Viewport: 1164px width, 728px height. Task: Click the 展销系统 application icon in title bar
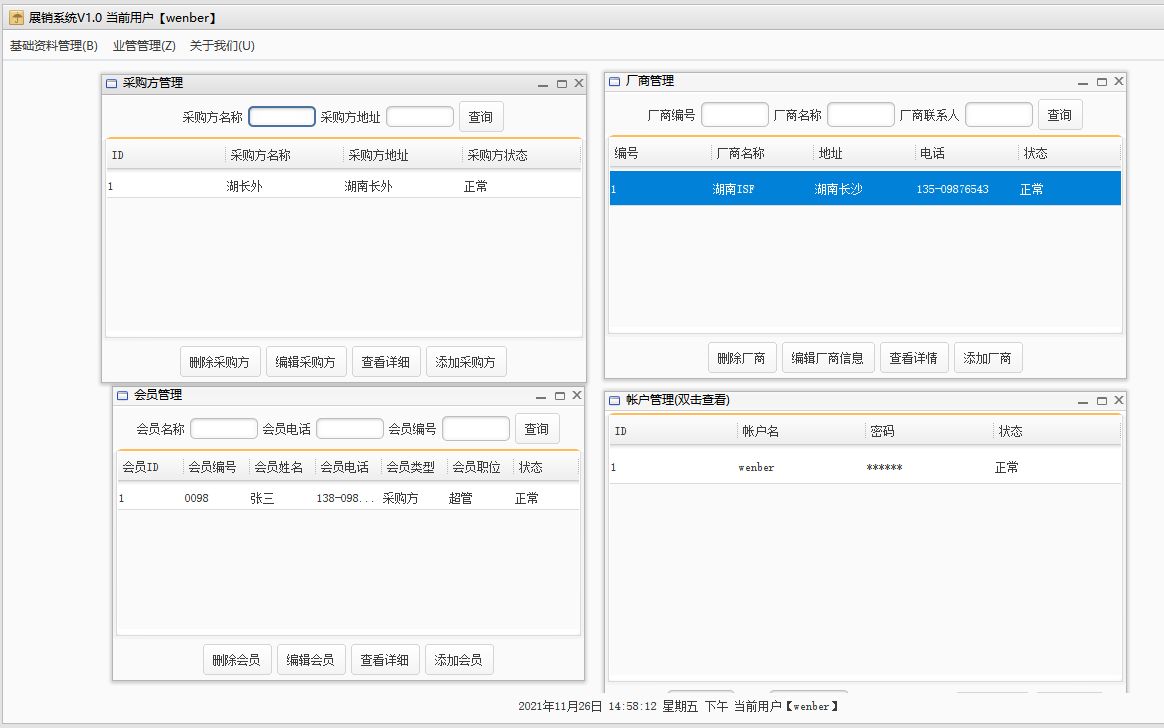coord(14,16)
